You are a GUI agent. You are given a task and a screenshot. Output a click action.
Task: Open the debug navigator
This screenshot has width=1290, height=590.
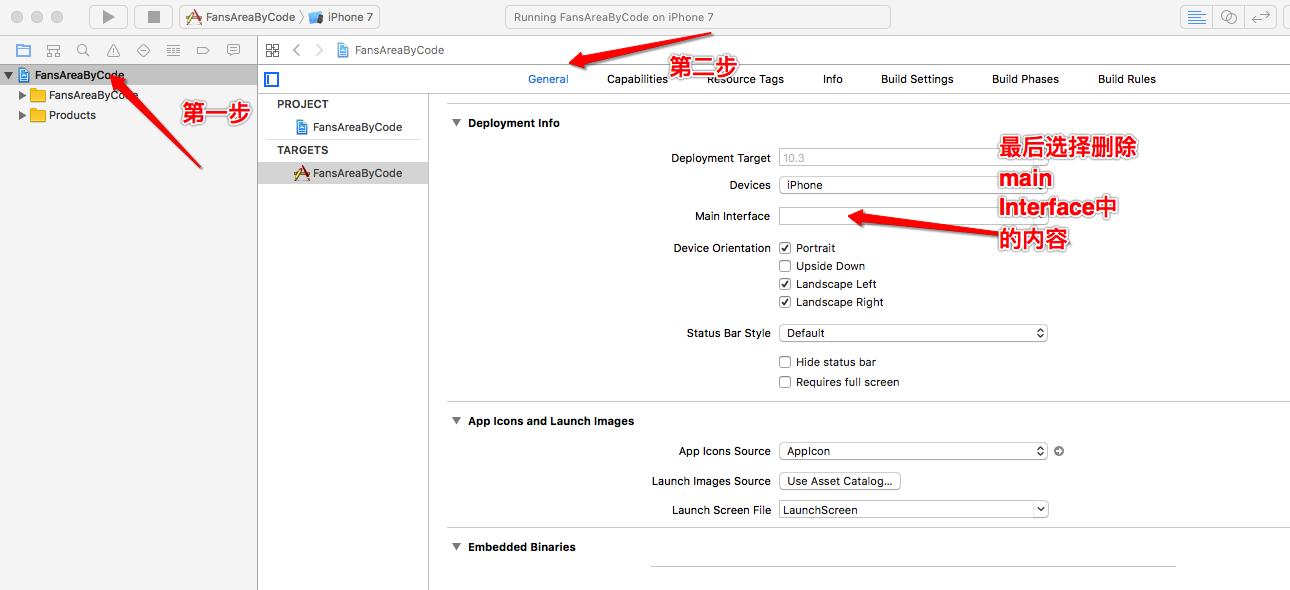(x=173, y=50)
